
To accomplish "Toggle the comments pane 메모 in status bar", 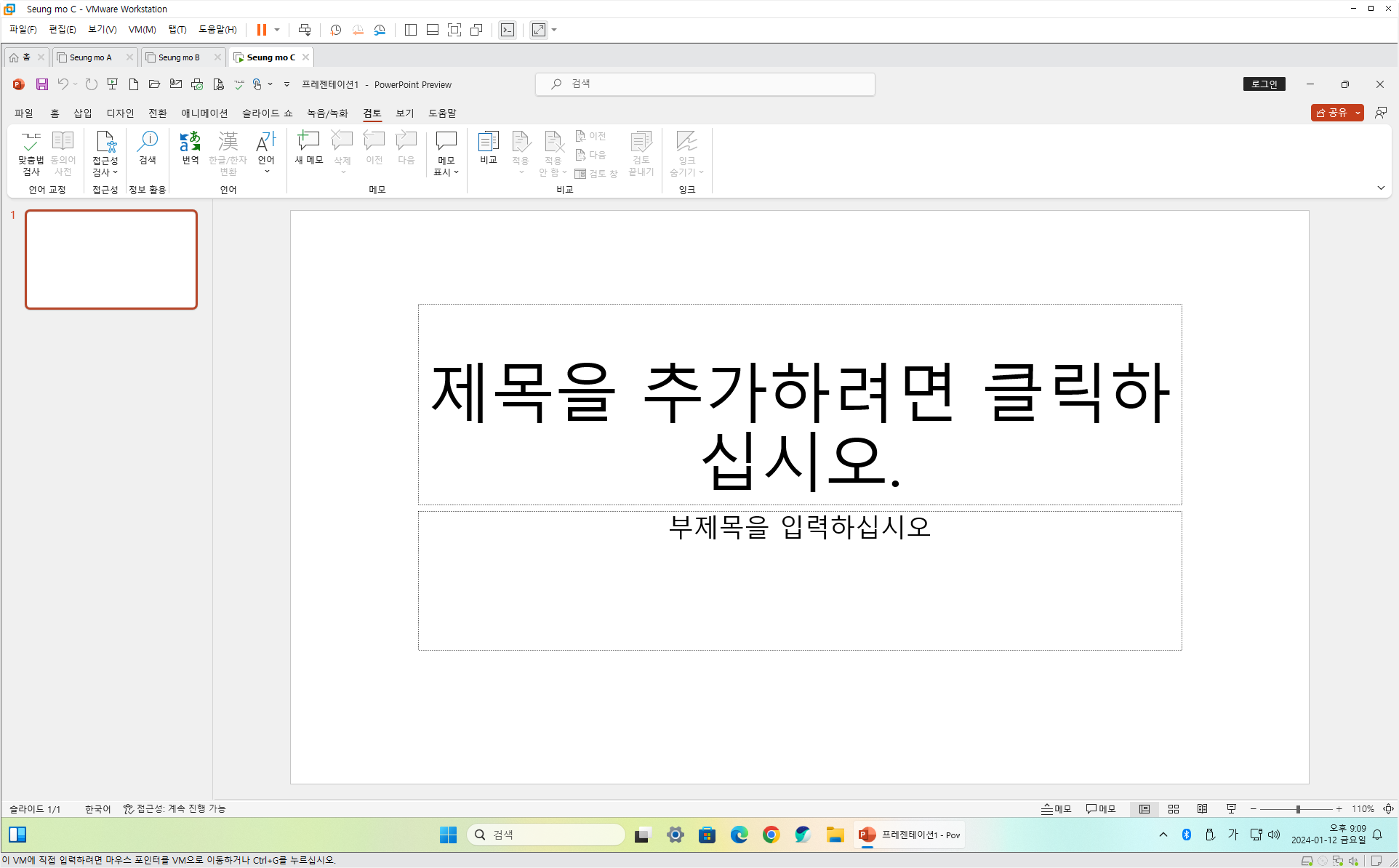I will coord(1101,809).
